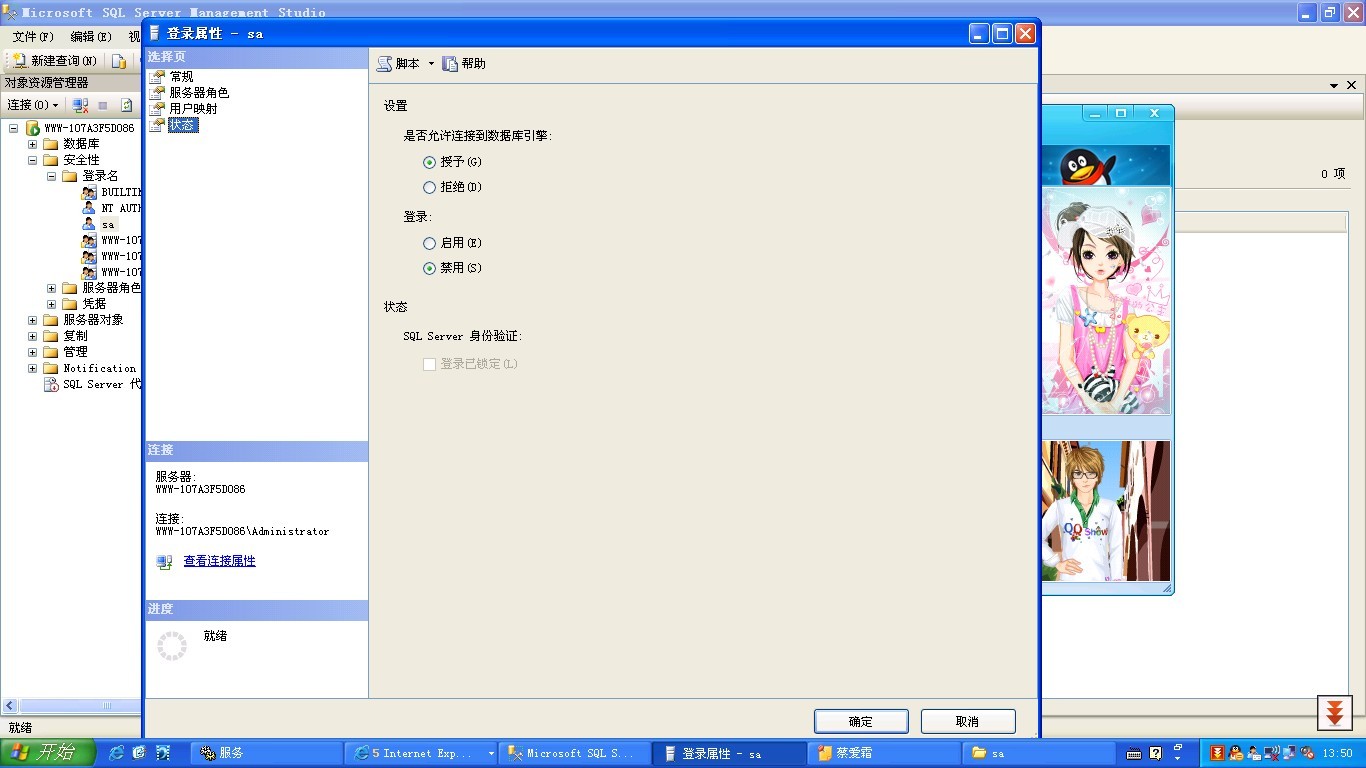Switch to the Microsoft SQL S... taskbar window

click(574, 753)
